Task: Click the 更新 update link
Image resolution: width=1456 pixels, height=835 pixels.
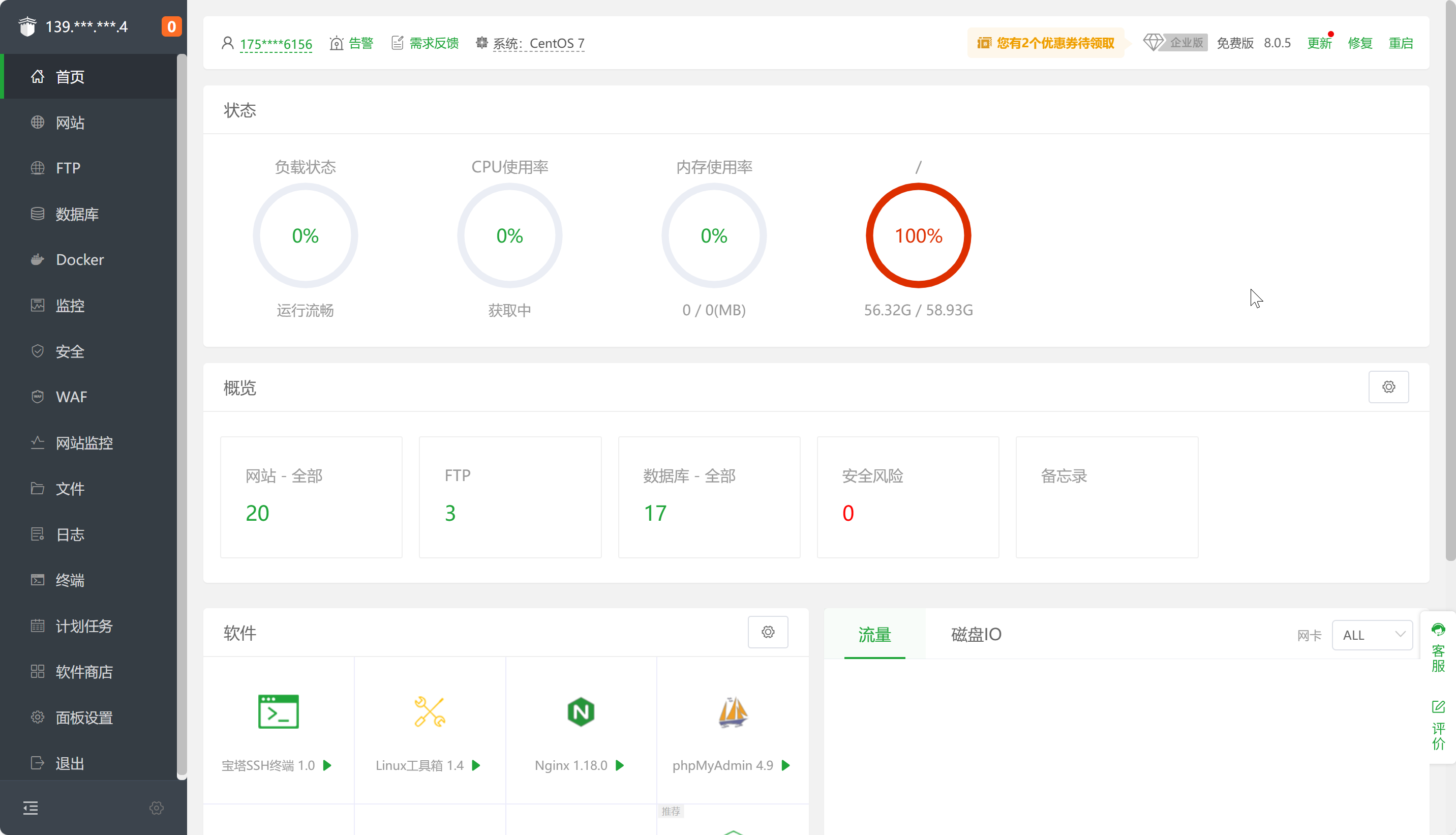Action: coord(1318,43)
